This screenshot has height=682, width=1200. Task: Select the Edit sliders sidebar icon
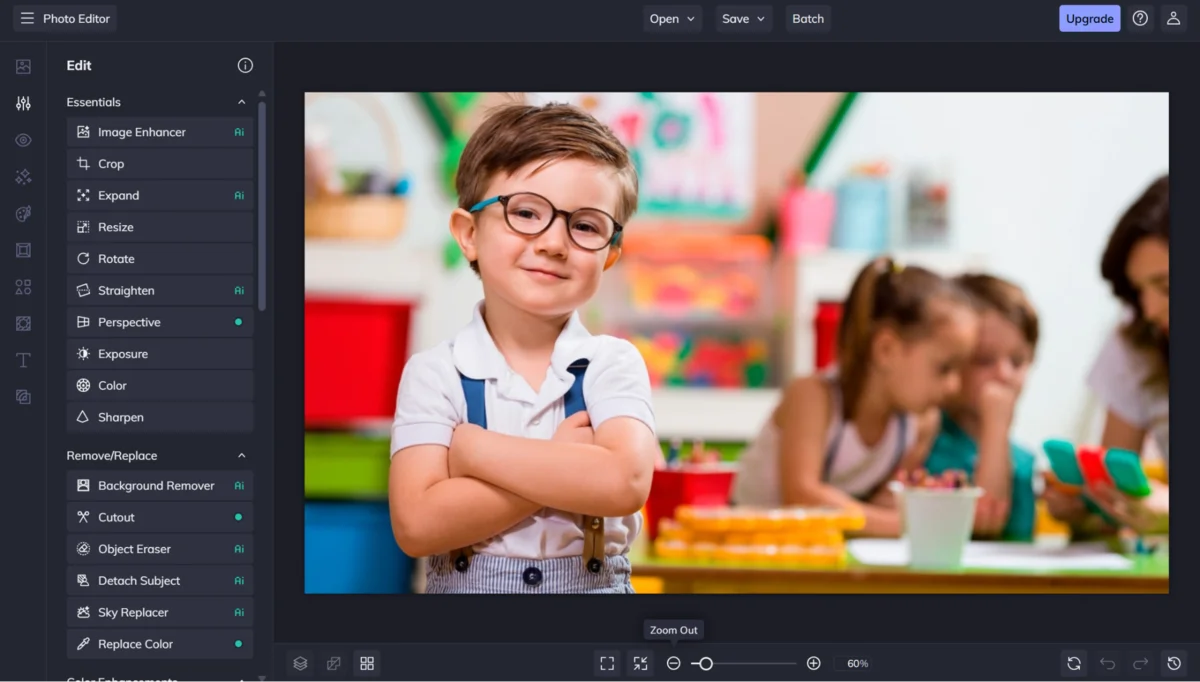click(23, 103)
